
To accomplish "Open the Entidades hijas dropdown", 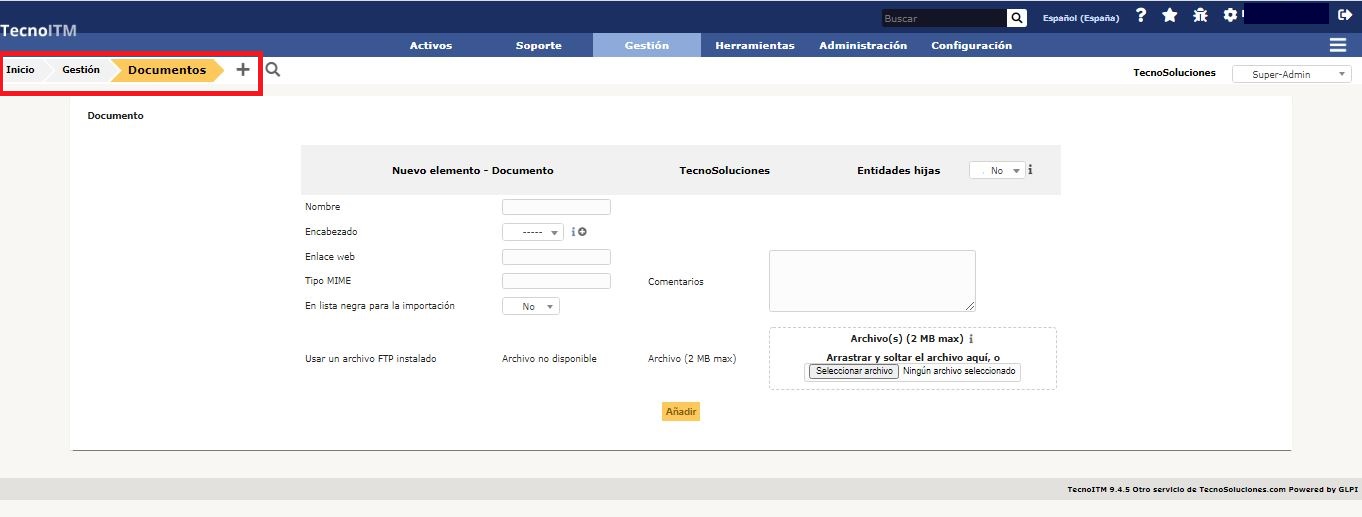I will [997, 171].
